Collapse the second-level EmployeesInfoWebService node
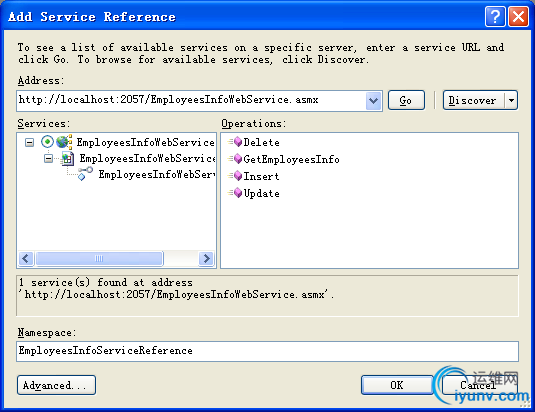Viewport: 535px width, 412px height. (48, 159)
